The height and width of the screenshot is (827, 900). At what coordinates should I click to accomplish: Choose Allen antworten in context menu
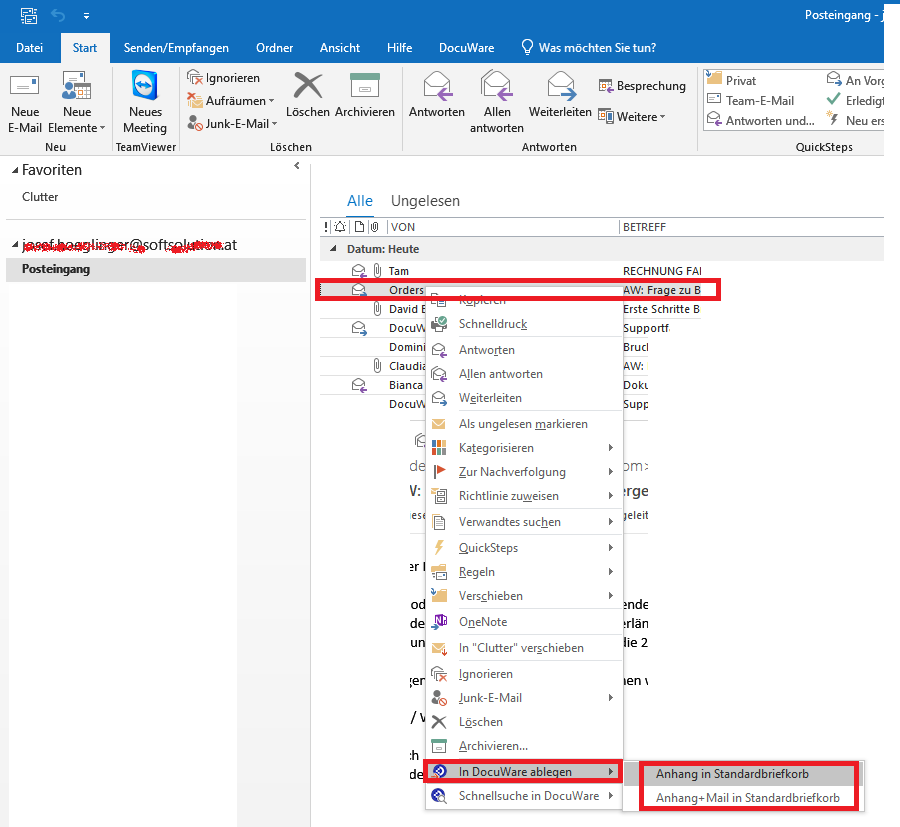coord(524,374)
